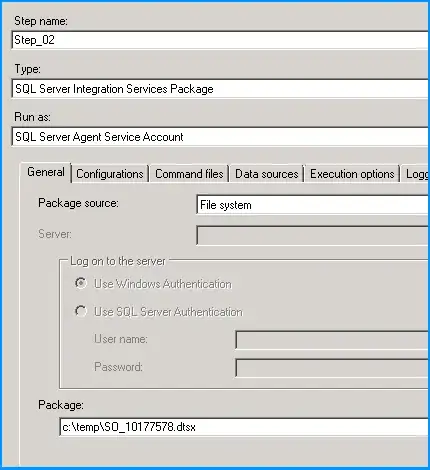Click the Package label above the path
This screenshot has width=430, height=470.
point(61,405)
